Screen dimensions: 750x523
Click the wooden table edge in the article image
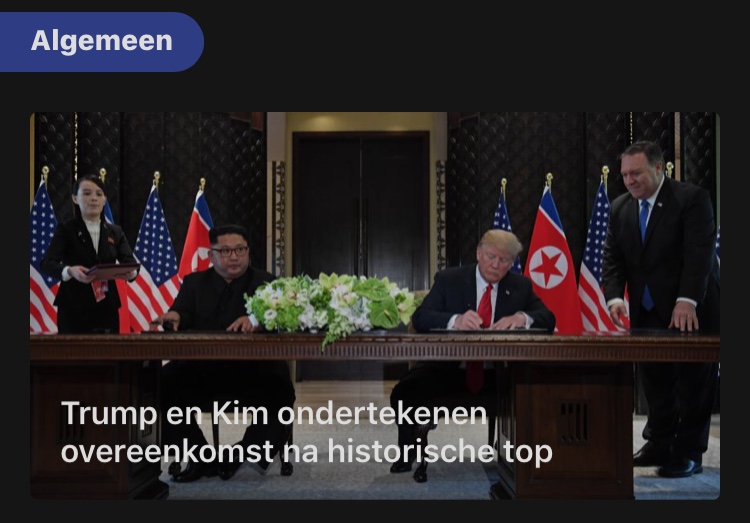point(375,347)
